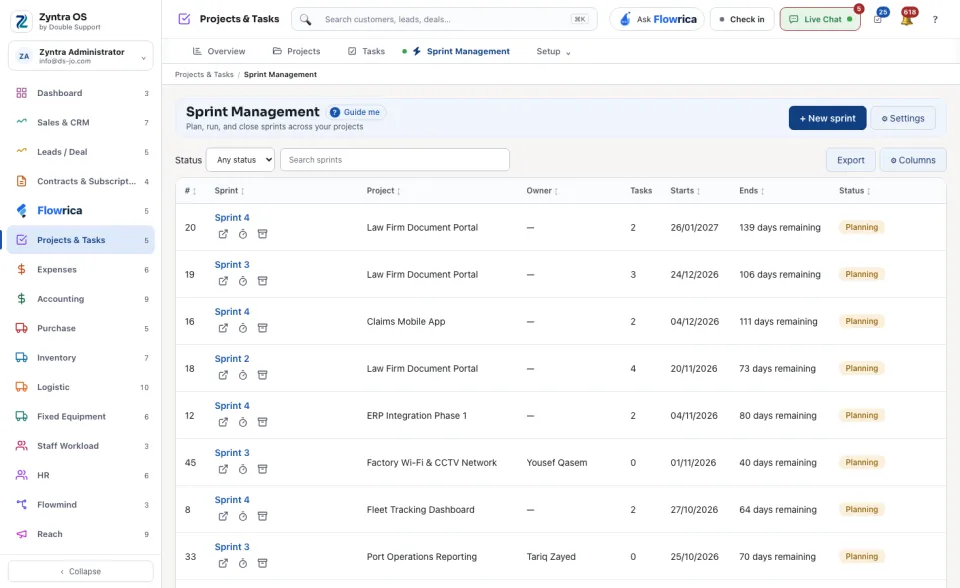Viewport: 960px width, 588px height.
Task: Open HR module in sidebar
Action: pyautogui.click(x=81, y=475)
